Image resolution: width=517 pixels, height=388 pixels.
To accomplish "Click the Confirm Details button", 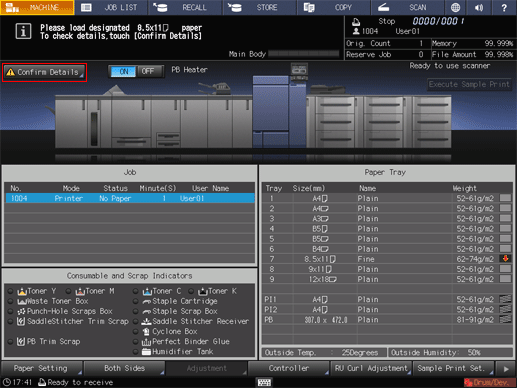I will coord(44,72).
